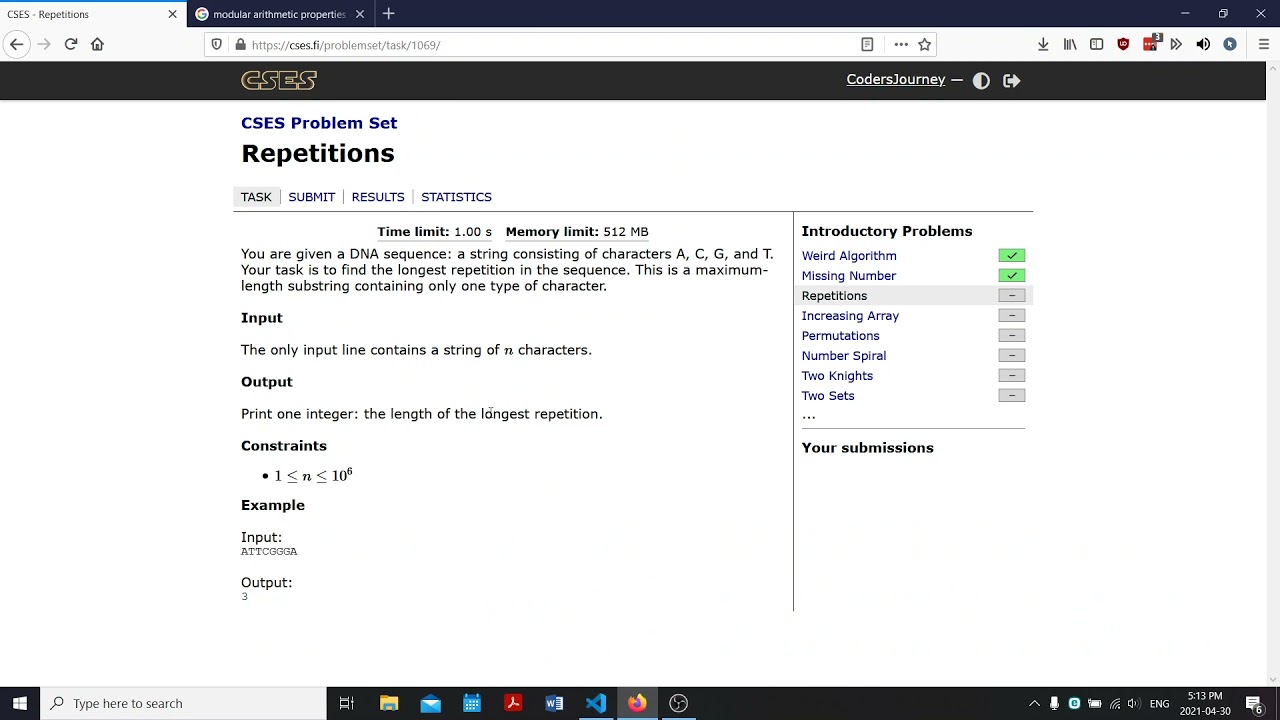
Task: Open Adobe Acrobat from taskbar
Action: [513, 703]
